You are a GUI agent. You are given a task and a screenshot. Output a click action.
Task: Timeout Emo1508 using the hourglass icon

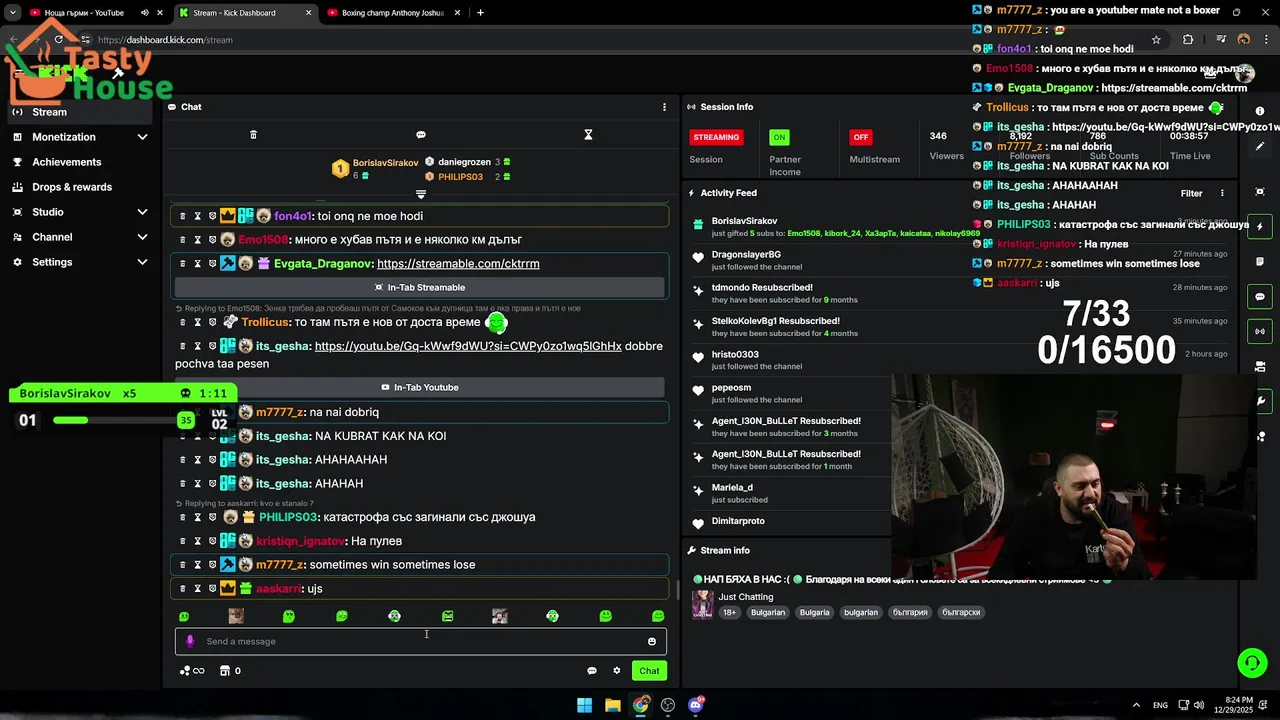pyautogui.click(x=197, y=240)
